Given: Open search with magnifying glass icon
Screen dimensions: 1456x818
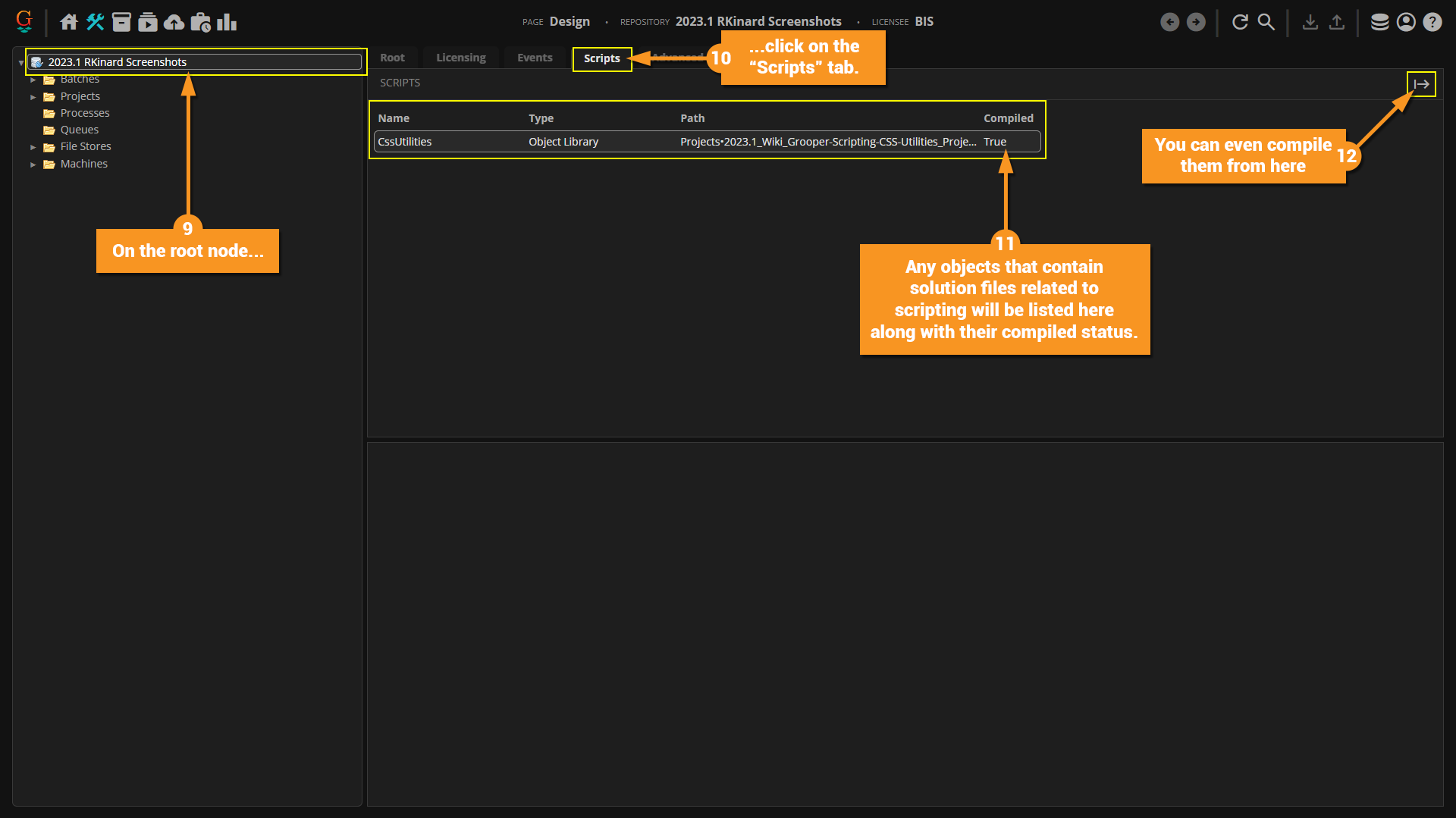Looking at the screenshot, I should [1266, 22].
